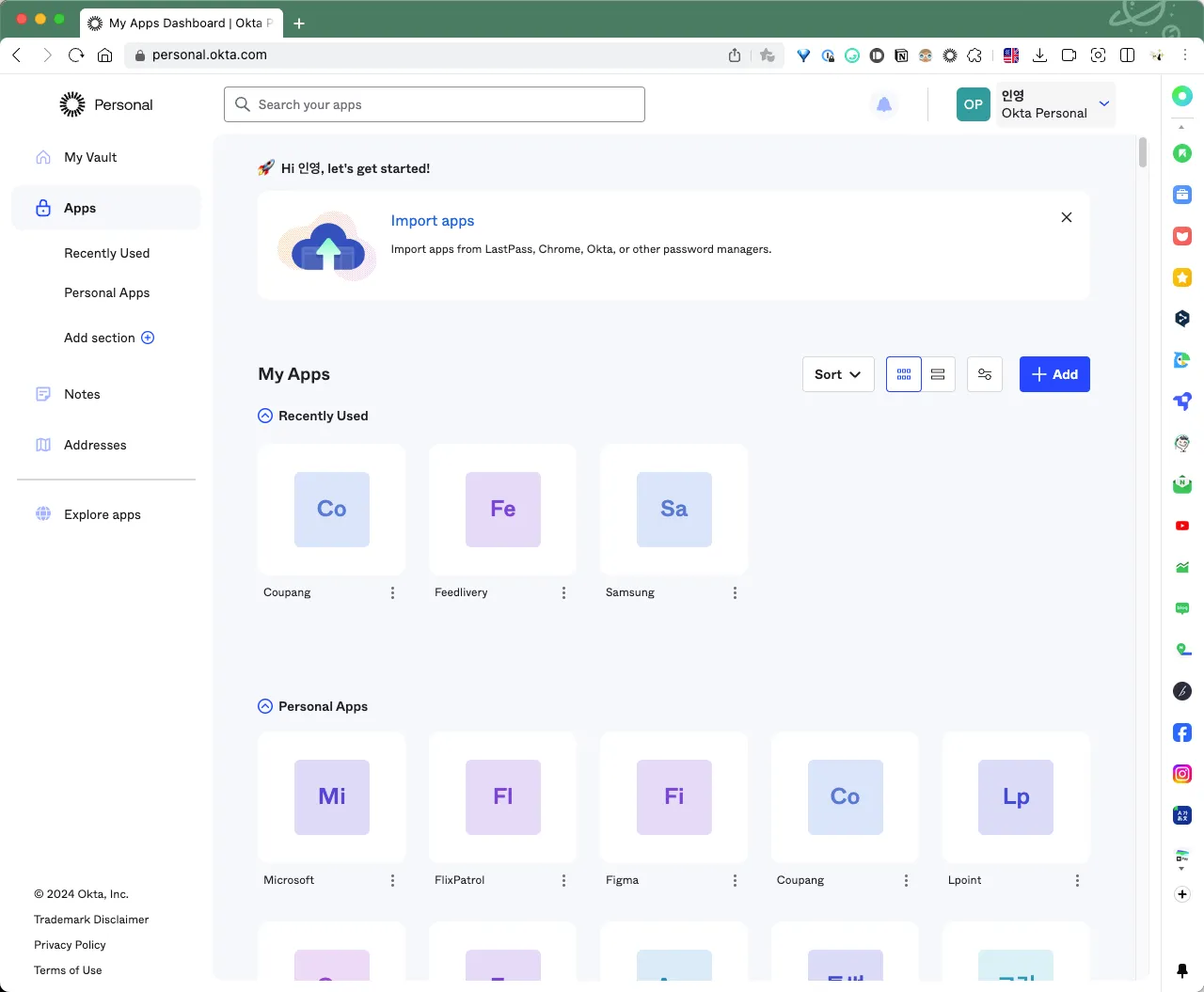Switch to grid view
1204x992 pixels.
tap(904, 374)
